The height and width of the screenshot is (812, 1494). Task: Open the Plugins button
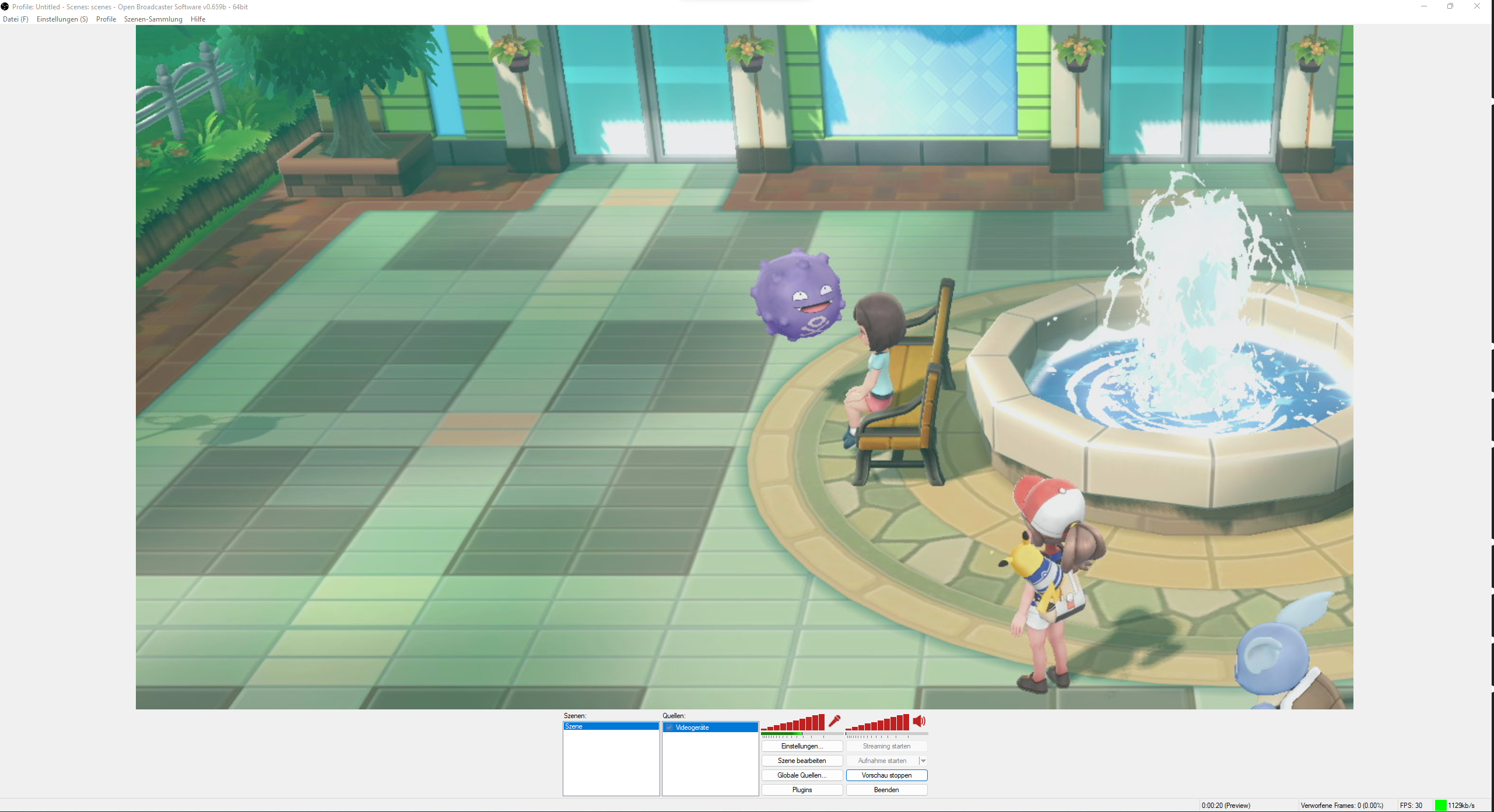(802, 790)
